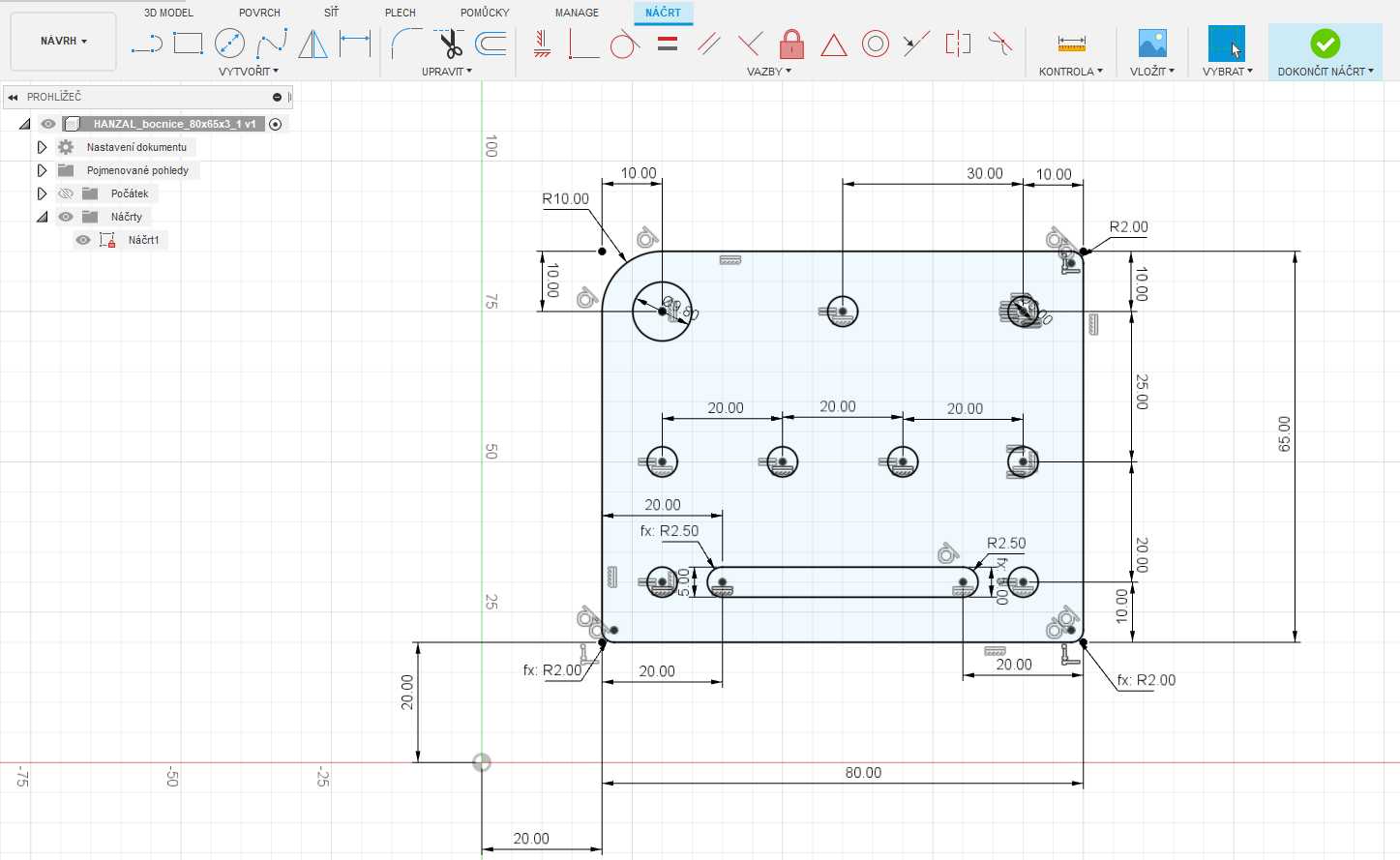
Task: Open the NÁVRH workspace dropdown
Action: (x=64, y=42)
